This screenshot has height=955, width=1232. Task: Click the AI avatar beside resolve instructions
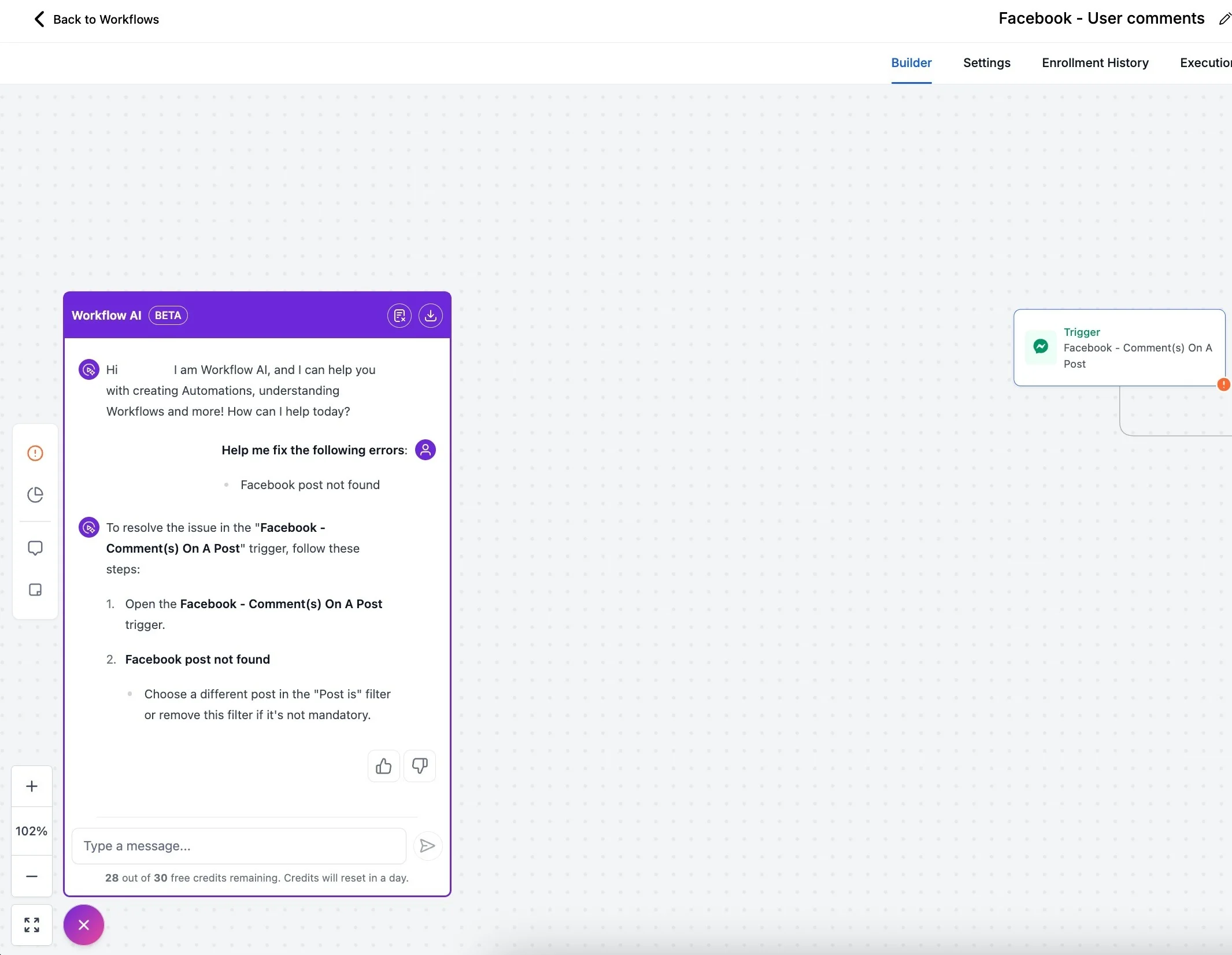point(89,527)
